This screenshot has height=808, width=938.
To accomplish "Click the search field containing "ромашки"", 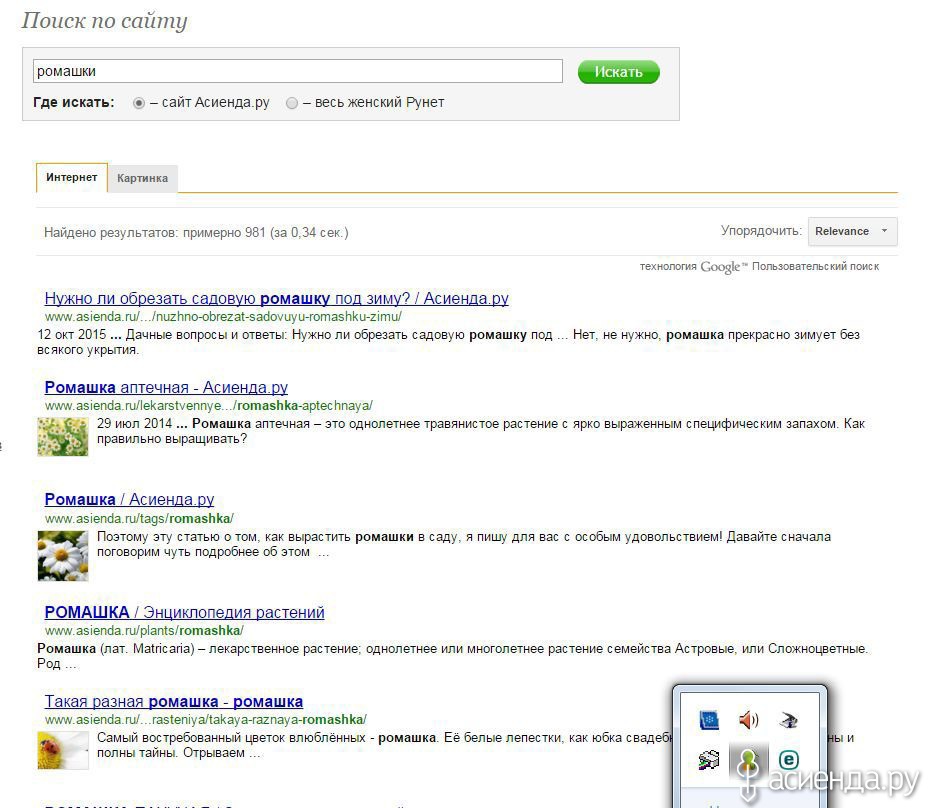I will coord(298,71).
